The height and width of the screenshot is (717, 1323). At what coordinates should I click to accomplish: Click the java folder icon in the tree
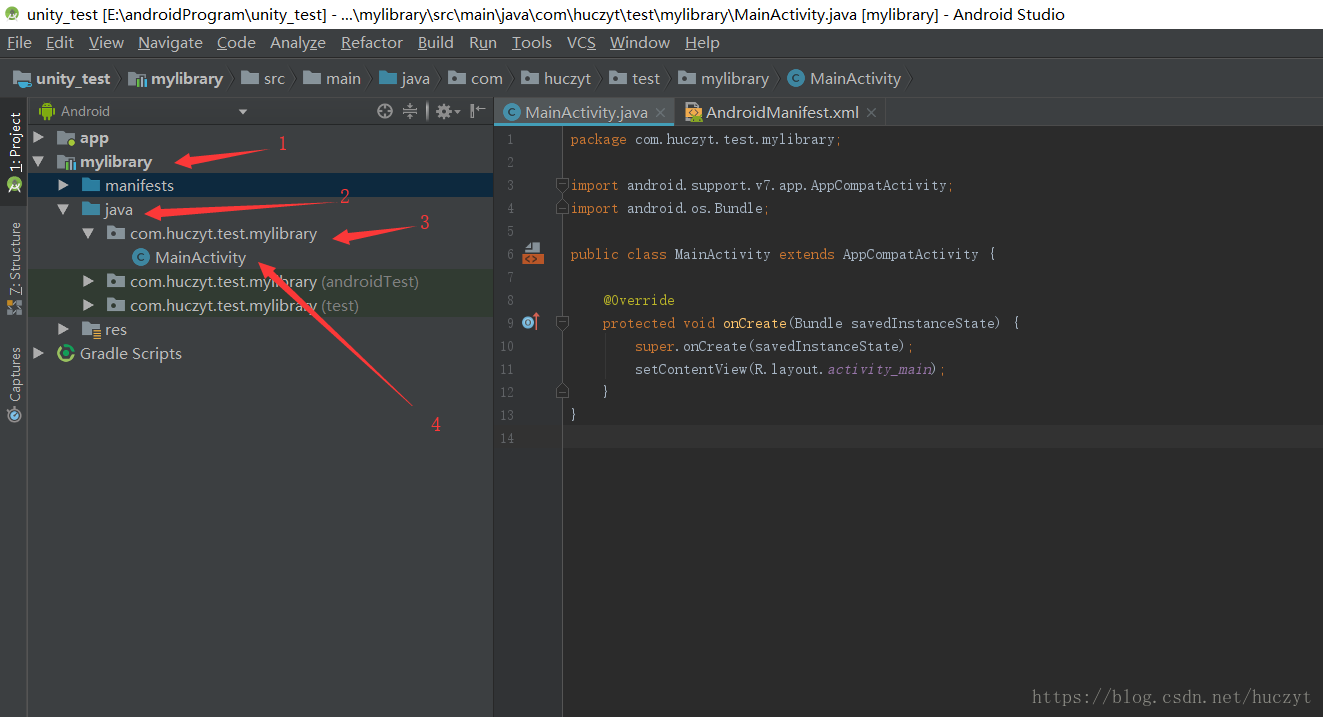pos(91,209)
